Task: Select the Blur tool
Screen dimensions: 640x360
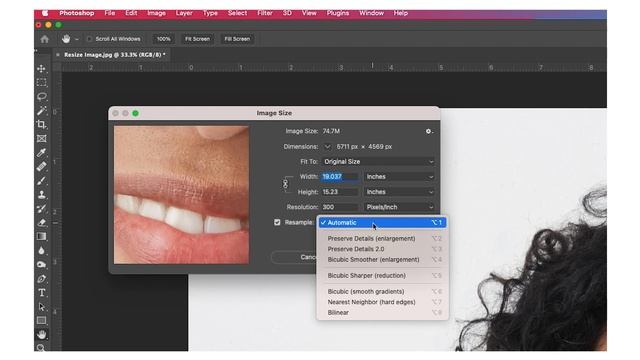Action: click(42, 251)
